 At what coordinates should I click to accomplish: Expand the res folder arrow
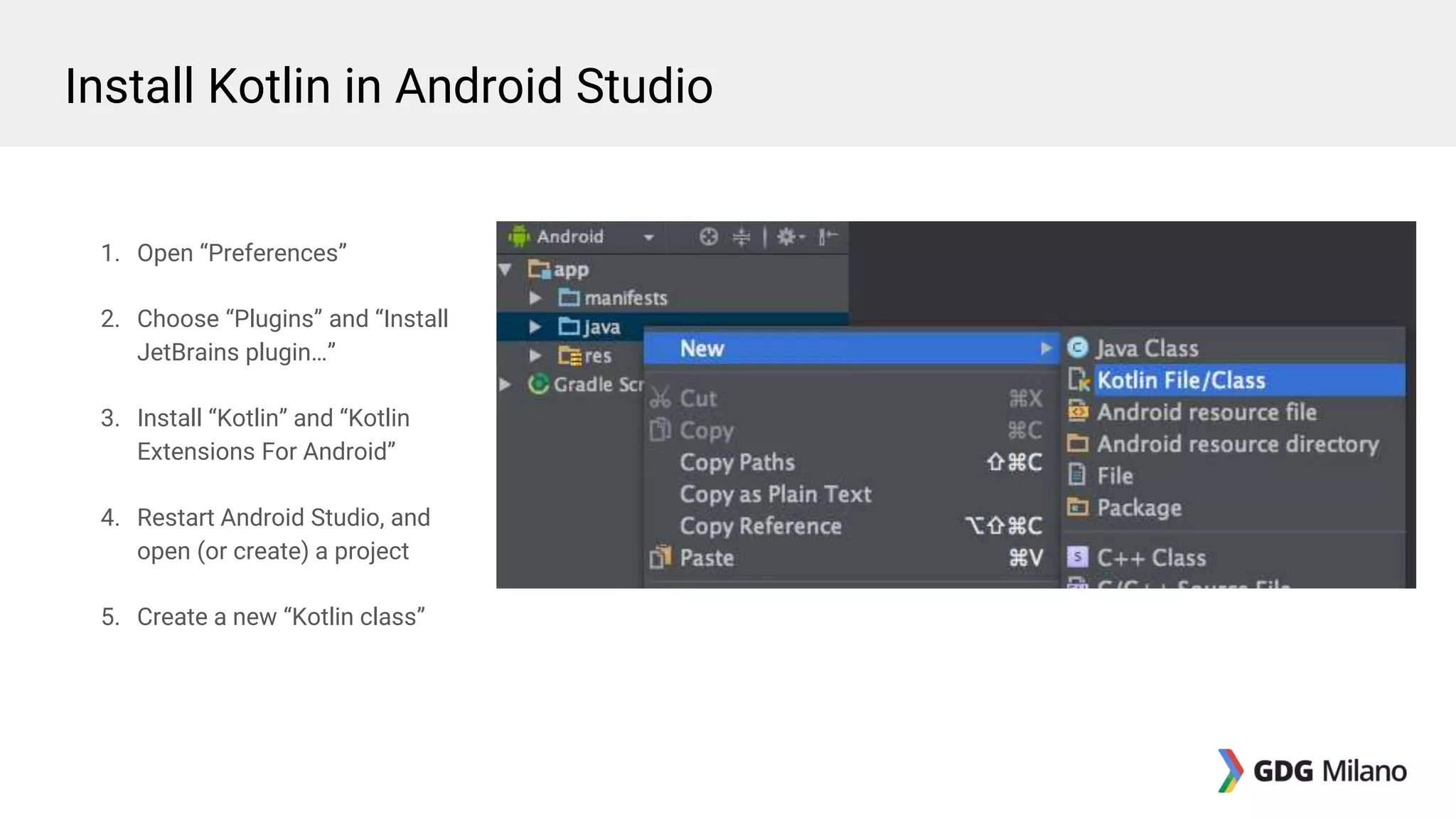[x=536, y=355]
